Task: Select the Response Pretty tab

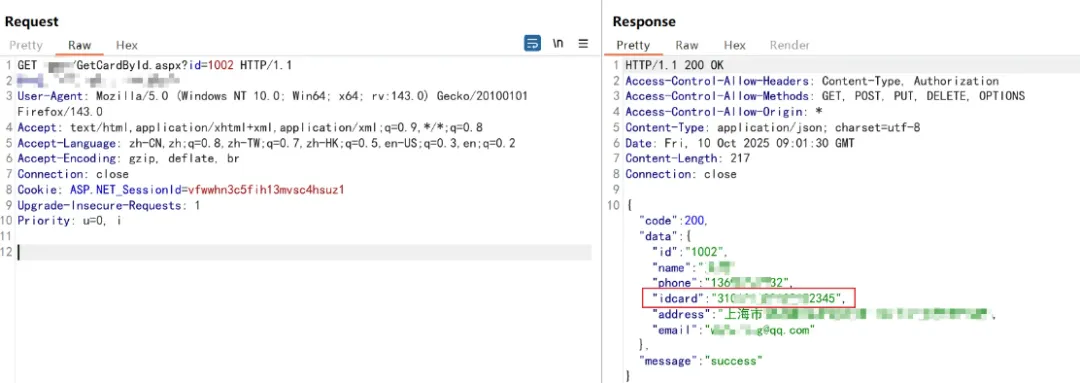Action: tap(633, 45)
